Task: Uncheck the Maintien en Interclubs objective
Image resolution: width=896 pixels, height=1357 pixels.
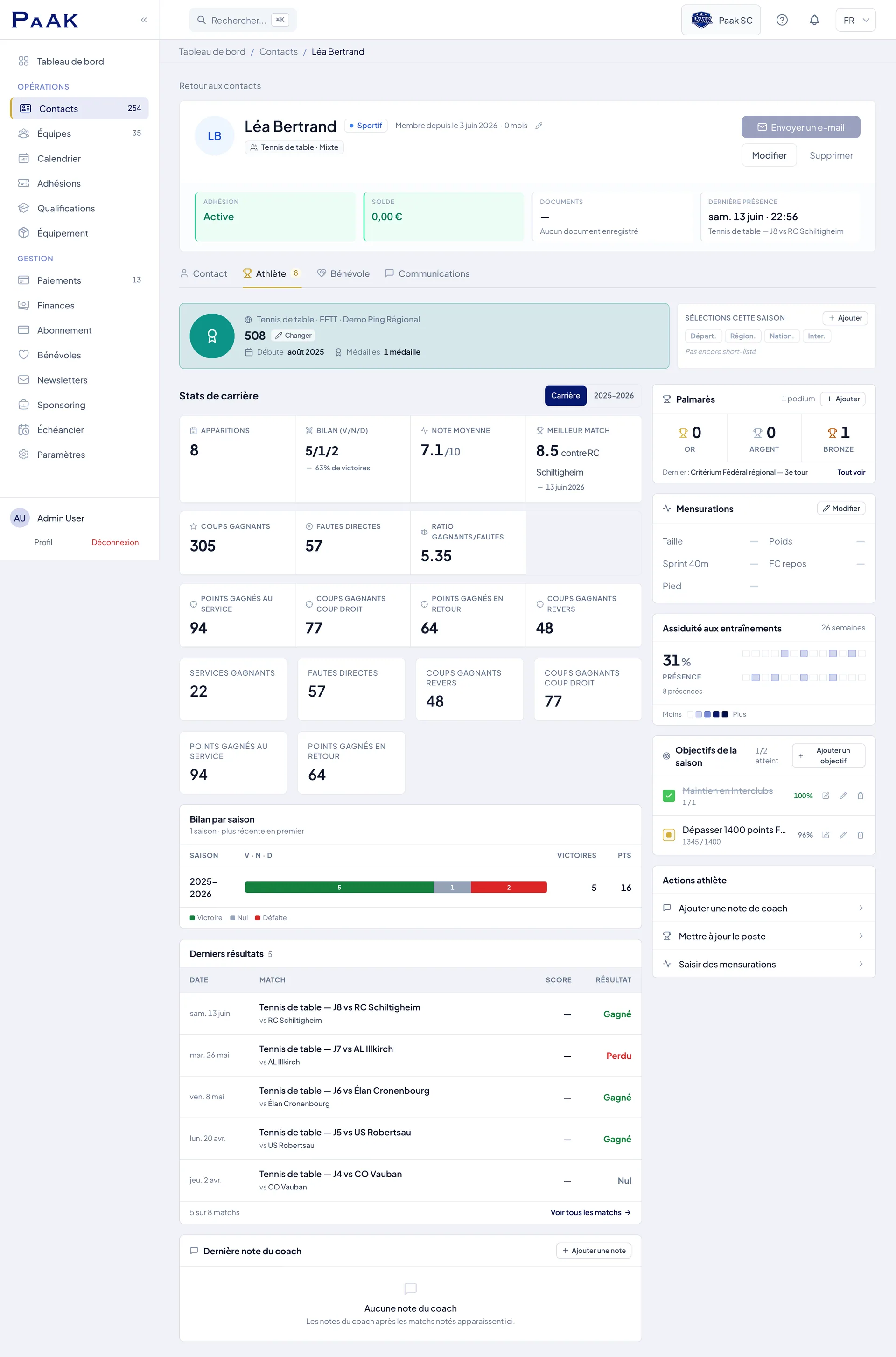Action: click(x=669, y=796)
